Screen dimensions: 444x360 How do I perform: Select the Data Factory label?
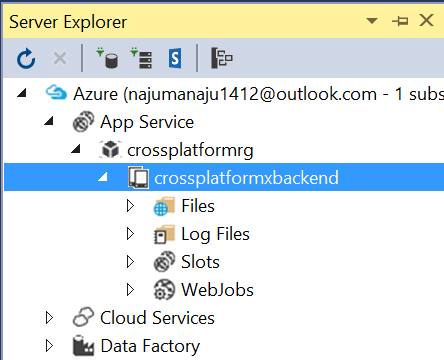(x=150, y=346)
